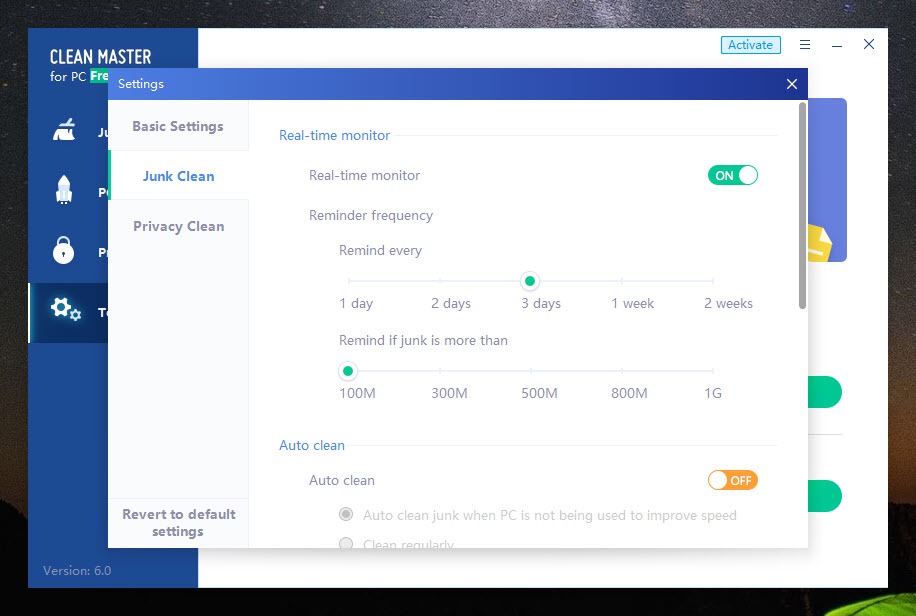916x616 pixels.
Task: Close the Settings dialog with X
Action: 791,84
